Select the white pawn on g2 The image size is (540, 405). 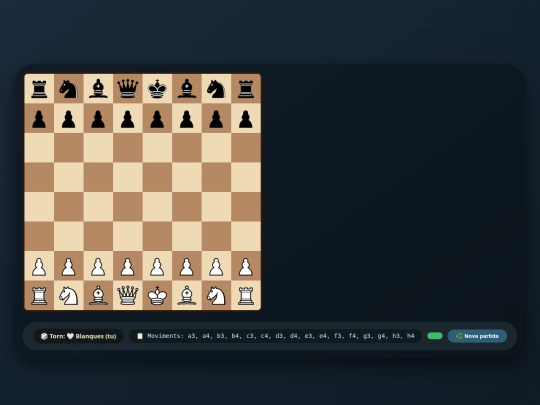click(216, 266)
